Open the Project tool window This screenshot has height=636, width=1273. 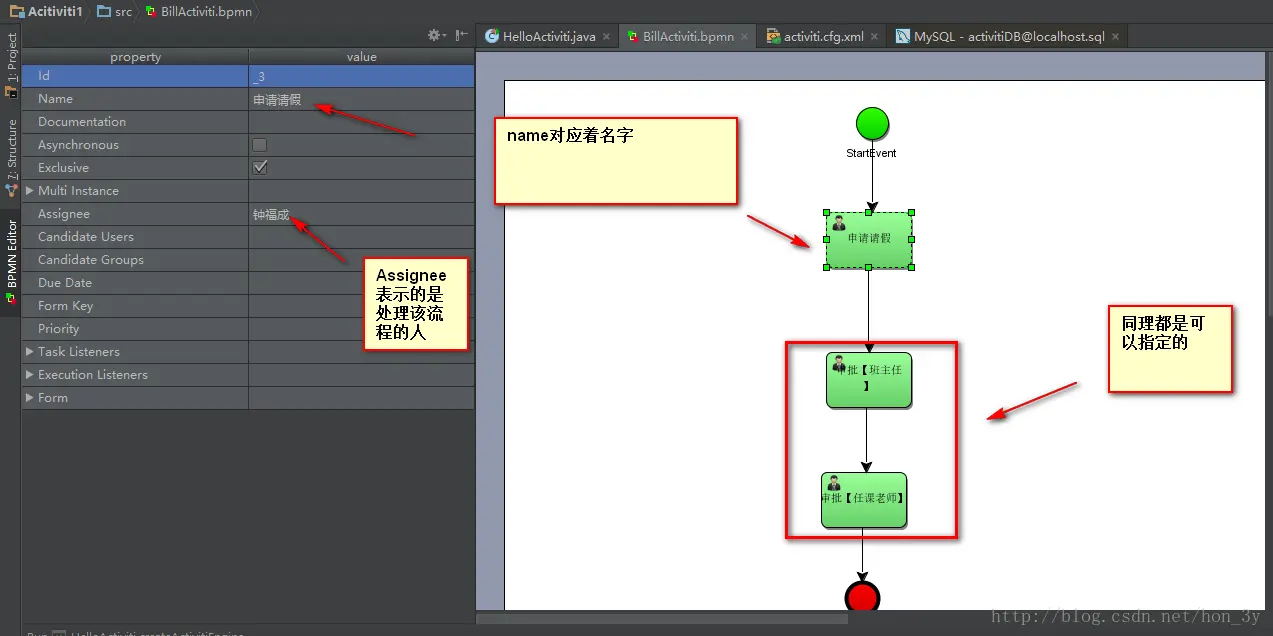11,64
